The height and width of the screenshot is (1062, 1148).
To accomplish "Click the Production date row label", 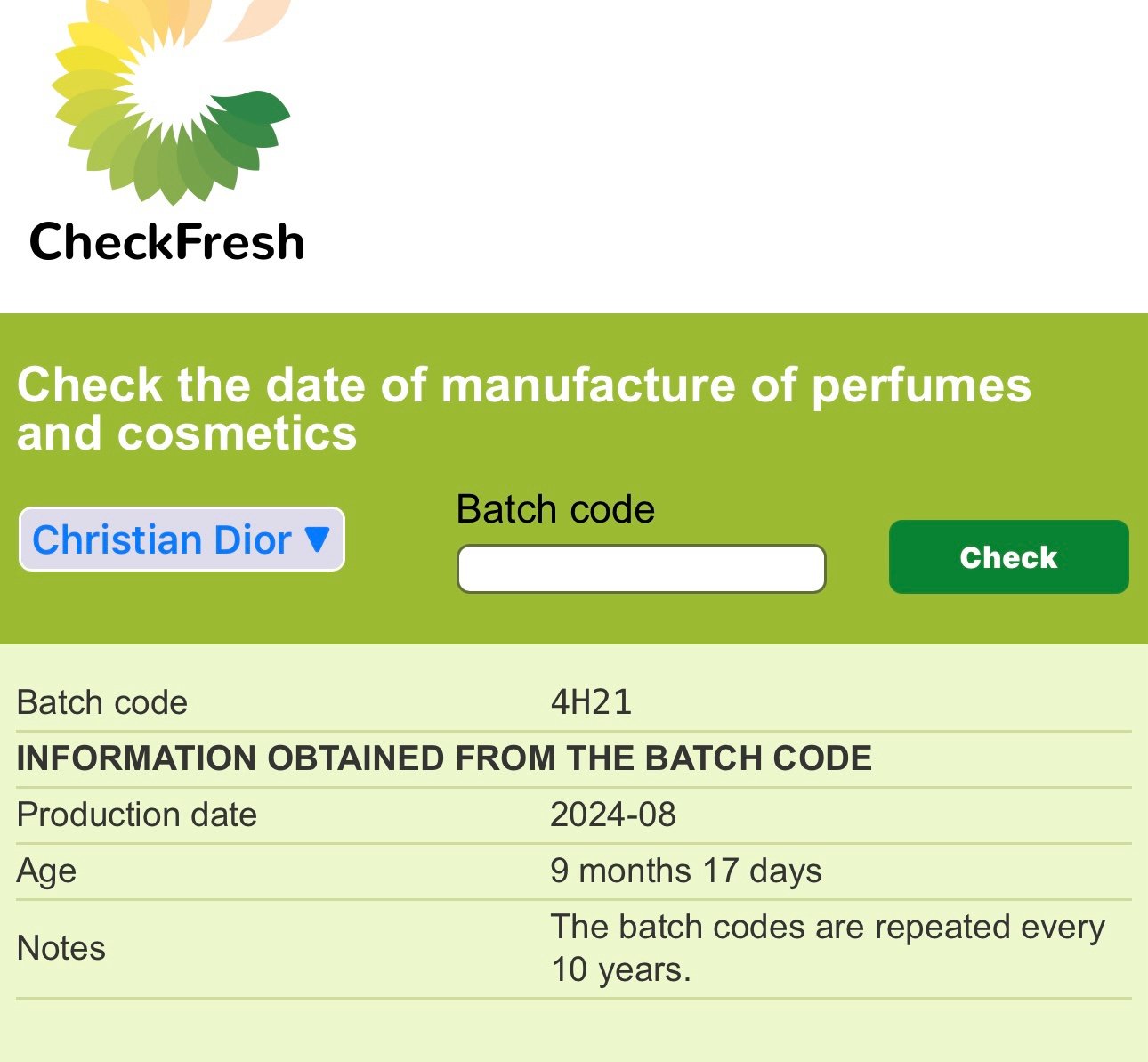I will (x=136, y=815).
